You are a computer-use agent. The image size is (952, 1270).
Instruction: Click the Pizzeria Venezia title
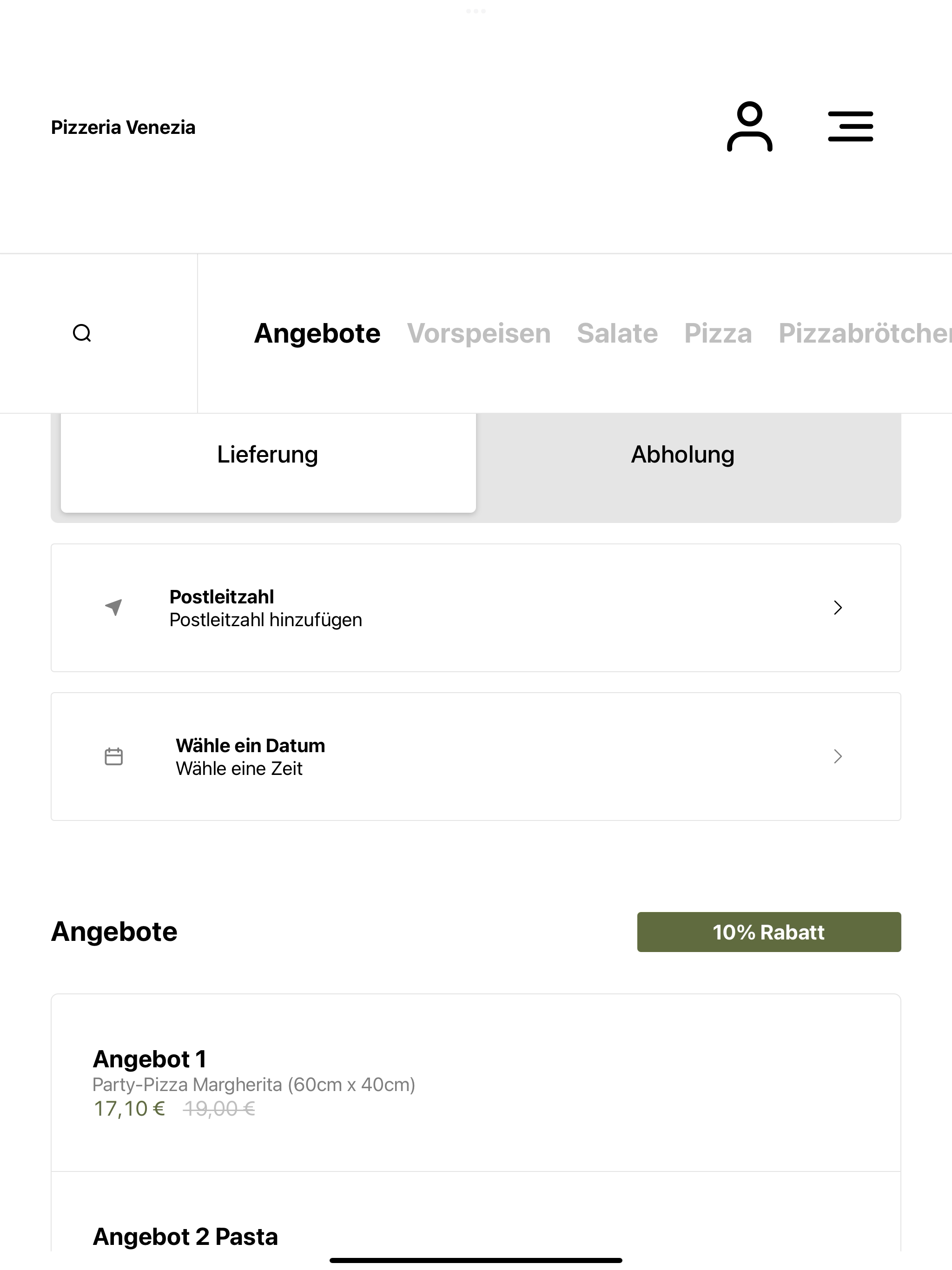point(123,127)
